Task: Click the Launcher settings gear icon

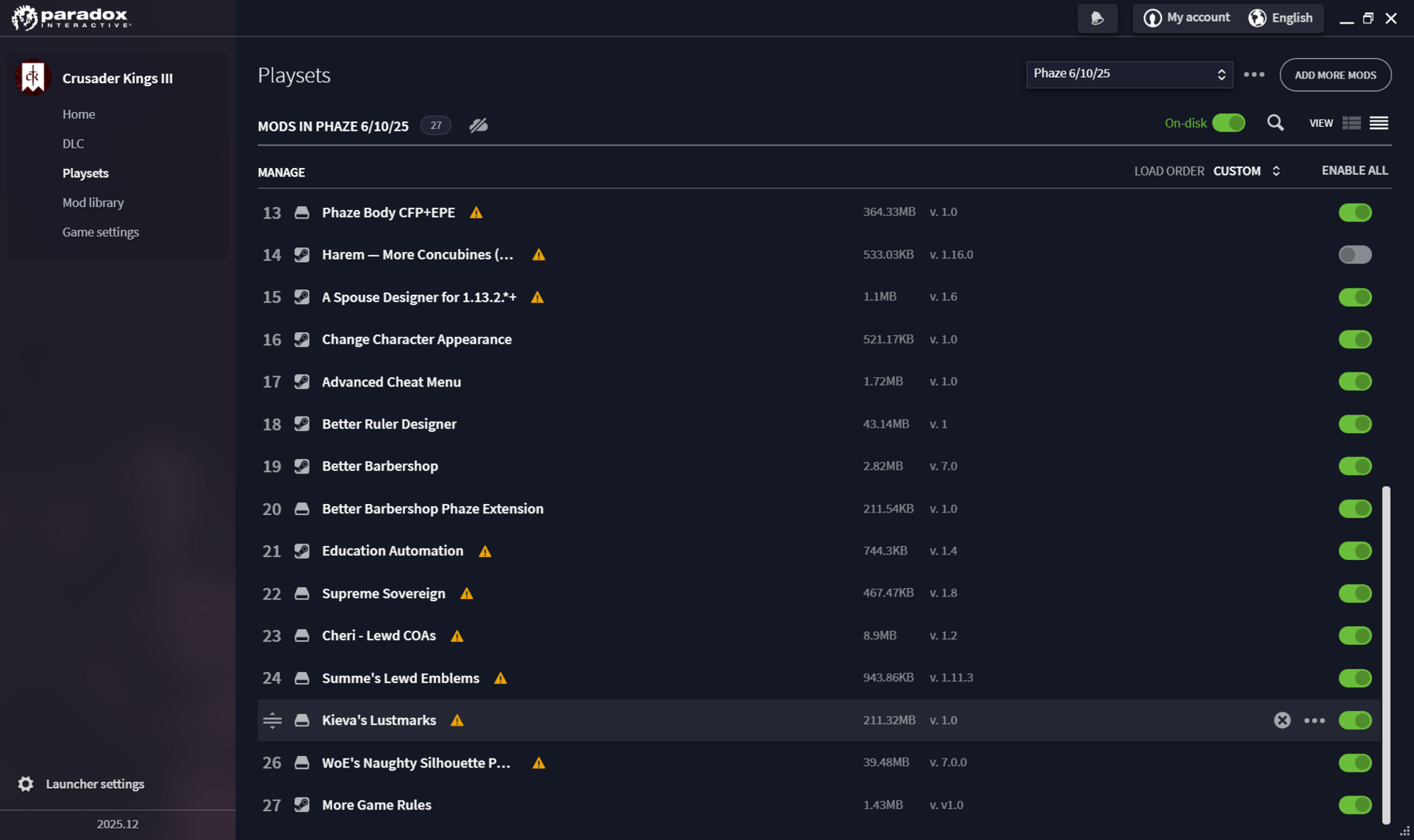Action: [26, 784]
